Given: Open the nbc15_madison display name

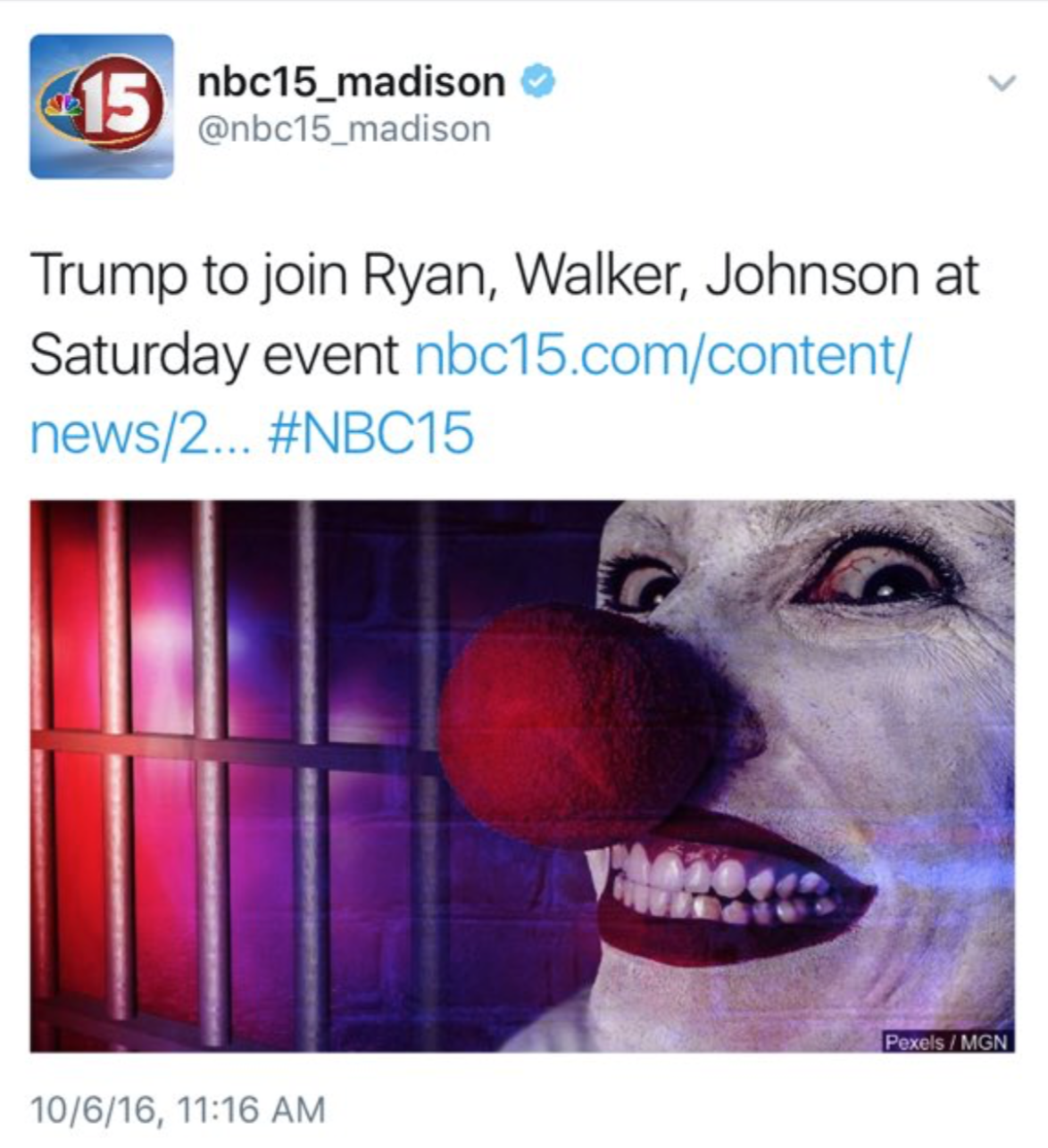Looking at the screenshot, I should click(352, 83).
